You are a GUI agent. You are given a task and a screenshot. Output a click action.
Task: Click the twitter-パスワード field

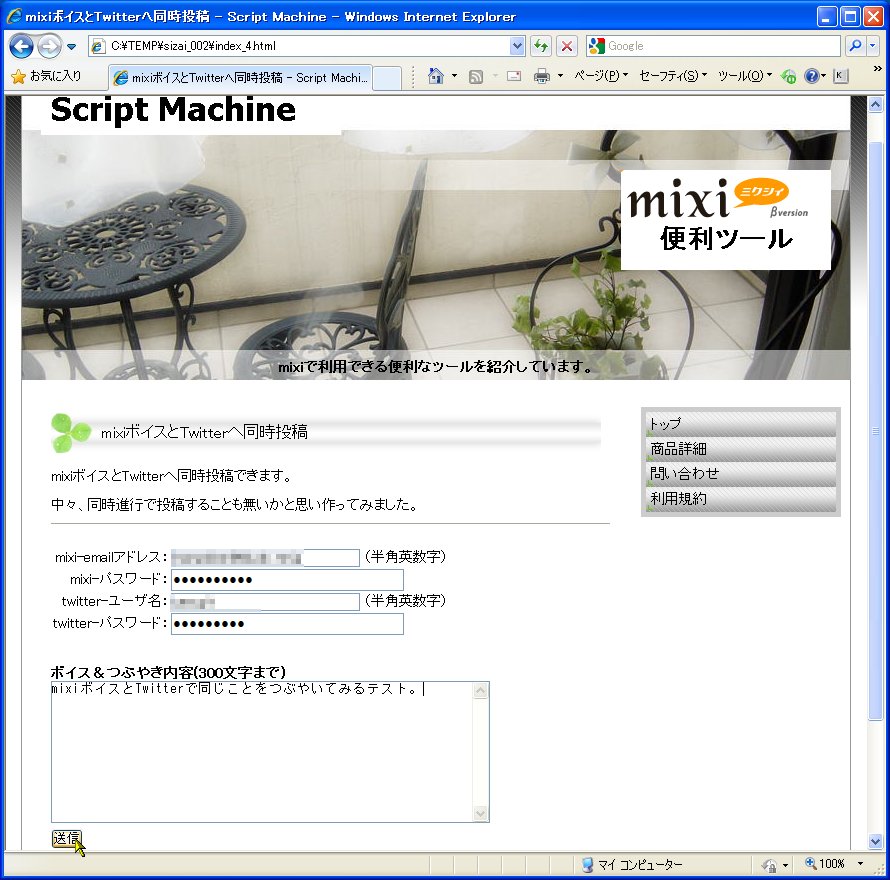point(287,623)
